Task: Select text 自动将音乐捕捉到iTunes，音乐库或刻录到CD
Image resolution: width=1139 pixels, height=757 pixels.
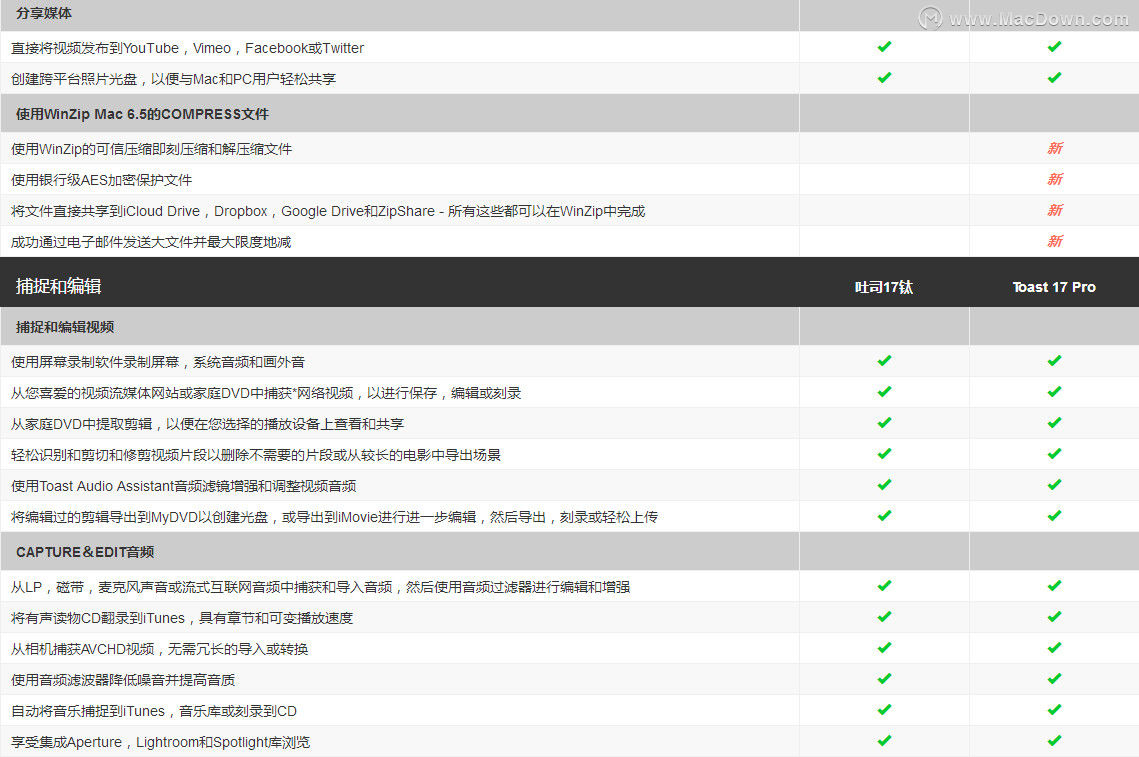Action: coord(154,711)
